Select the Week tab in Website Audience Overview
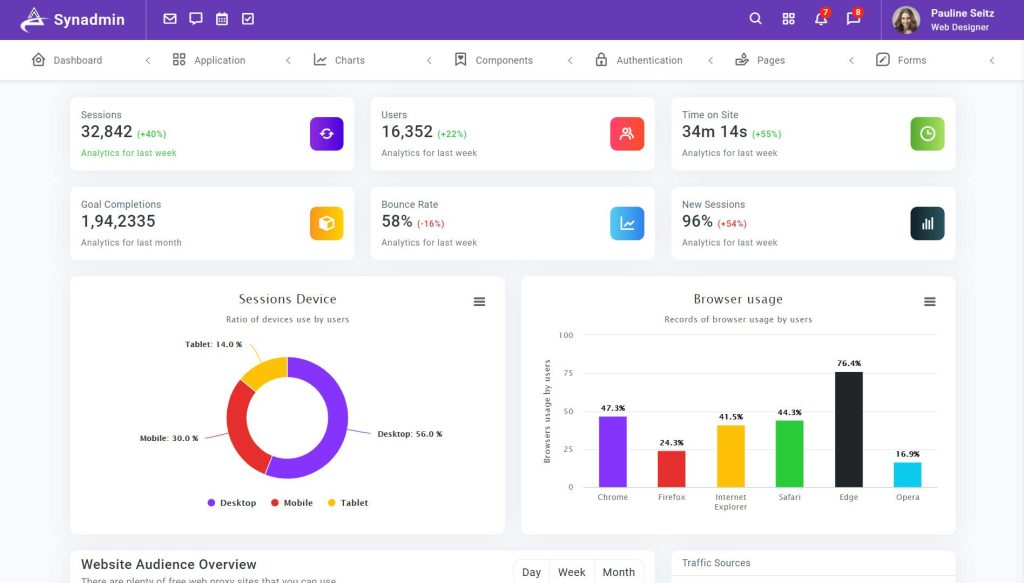The image size is (1024, 583). point(571,571)
